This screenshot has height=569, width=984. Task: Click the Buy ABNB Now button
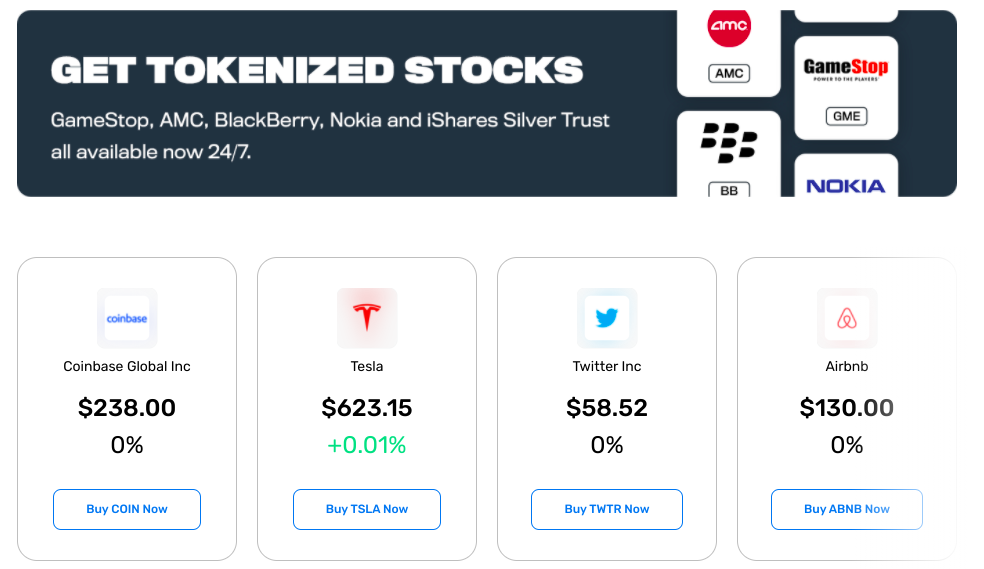click(x=847, y=509)
